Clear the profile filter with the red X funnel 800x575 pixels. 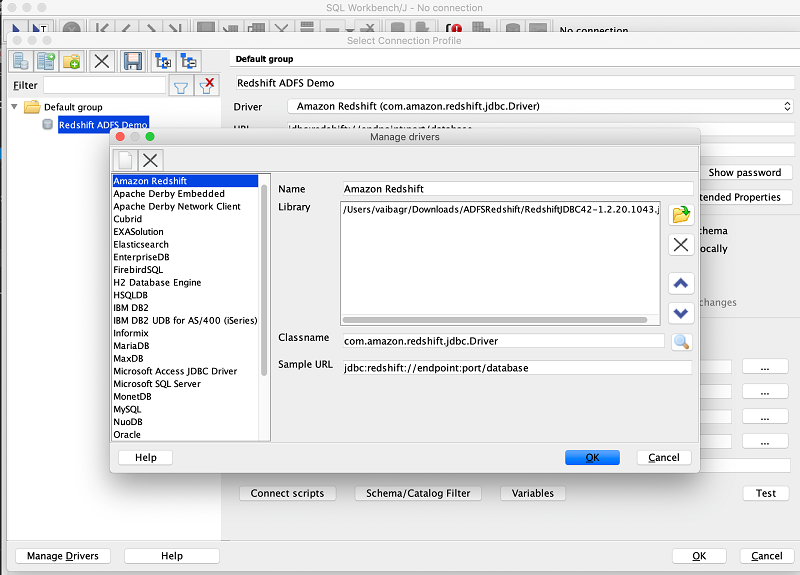[x=207, y=86]
